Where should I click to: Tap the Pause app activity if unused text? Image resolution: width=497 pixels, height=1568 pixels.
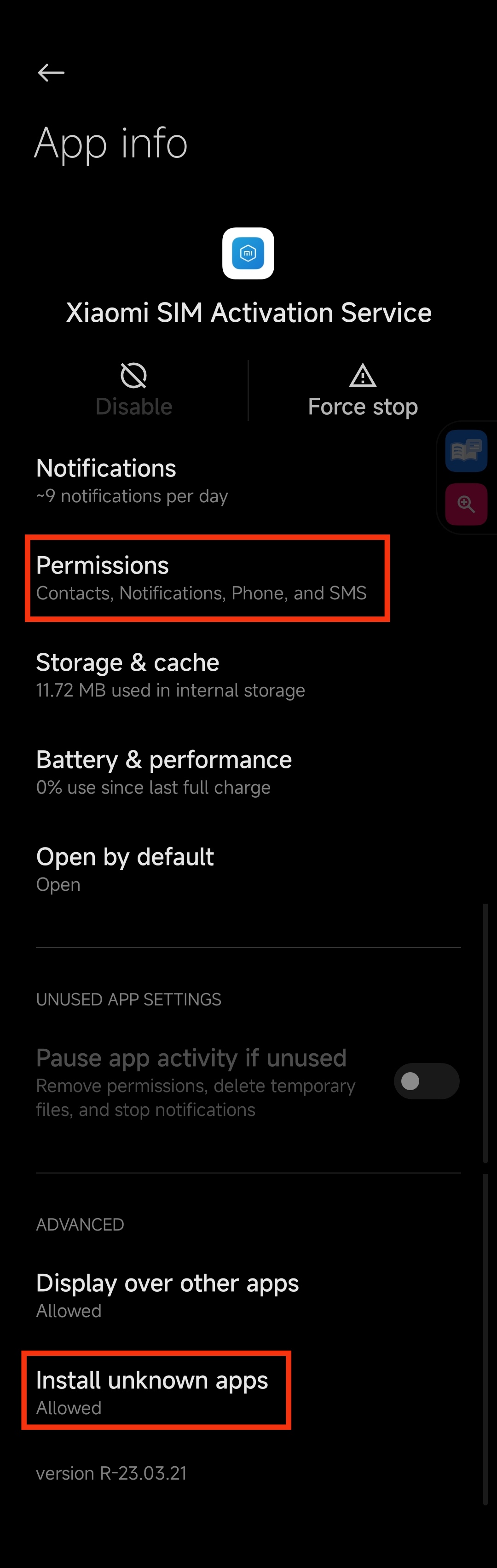click(191, 1058)
